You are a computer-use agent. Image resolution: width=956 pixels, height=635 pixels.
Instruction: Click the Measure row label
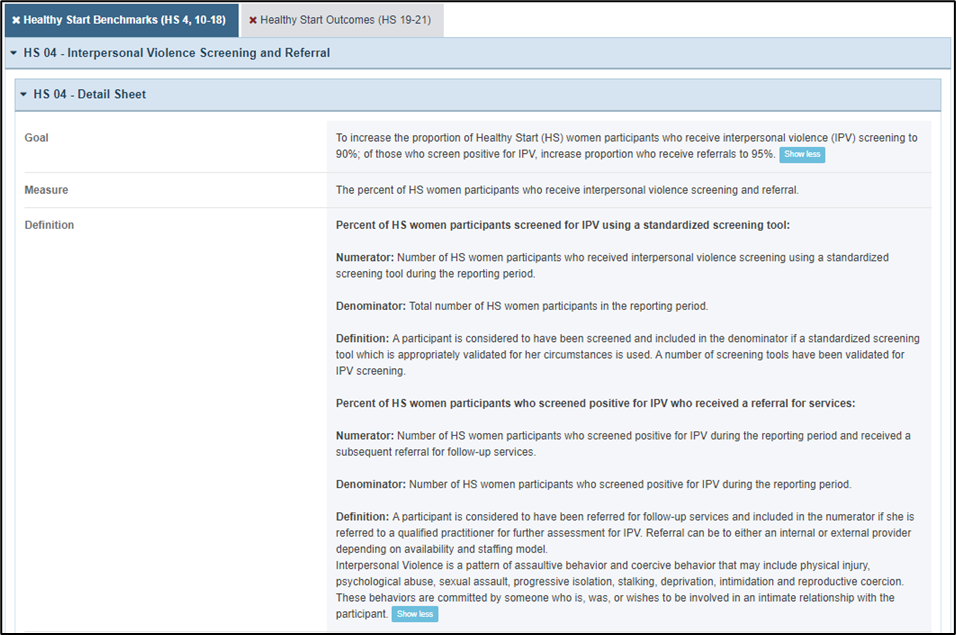[46, 190]
